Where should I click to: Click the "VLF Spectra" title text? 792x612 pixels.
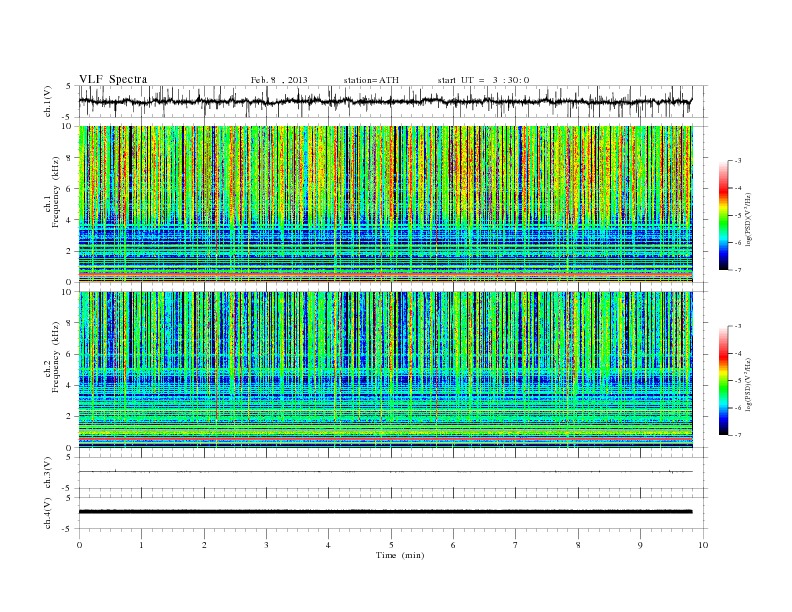(x=113, y=79)
